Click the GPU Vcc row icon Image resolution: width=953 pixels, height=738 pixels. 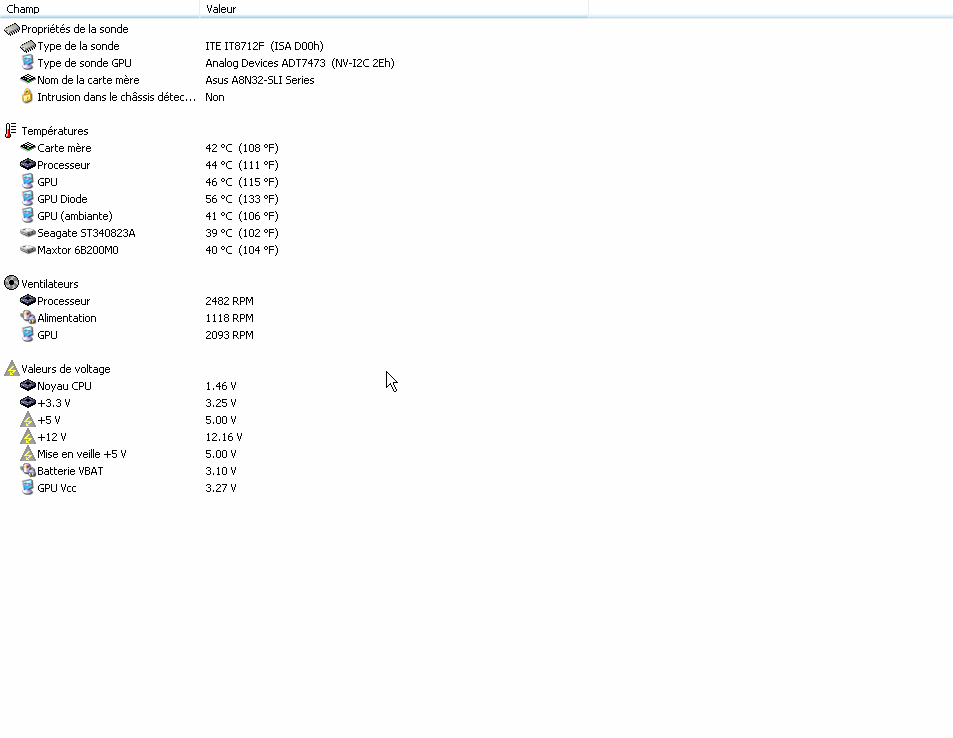pos(27,488)
